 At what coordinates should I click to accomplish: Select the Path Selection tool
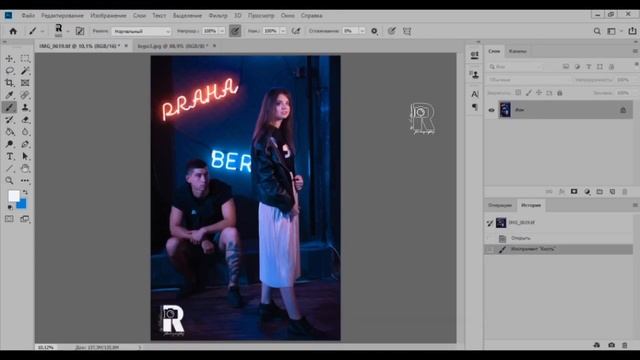(25, 156)
